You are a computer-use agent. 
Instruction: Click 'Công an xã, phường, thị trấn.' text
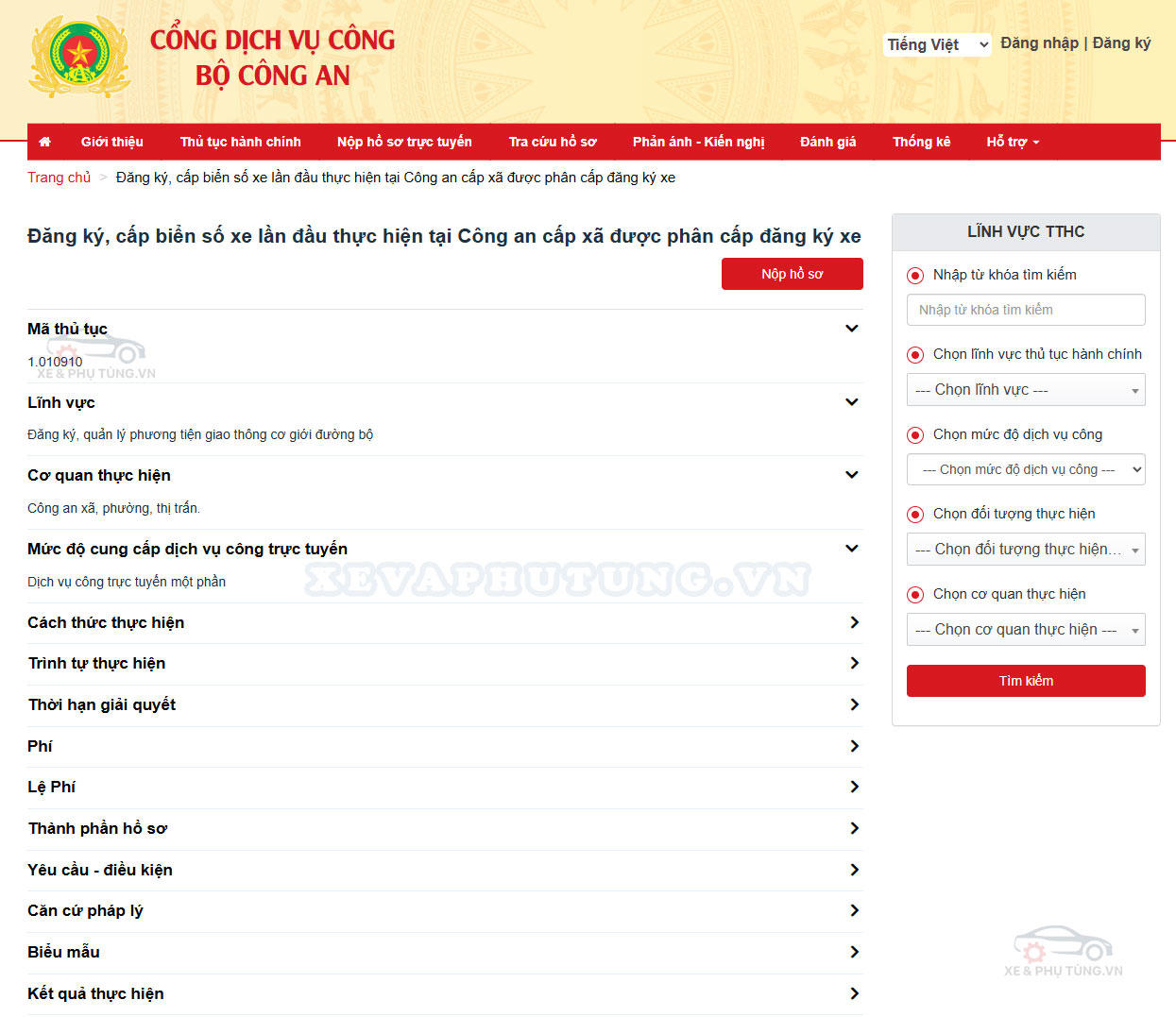tap(113, 508)
